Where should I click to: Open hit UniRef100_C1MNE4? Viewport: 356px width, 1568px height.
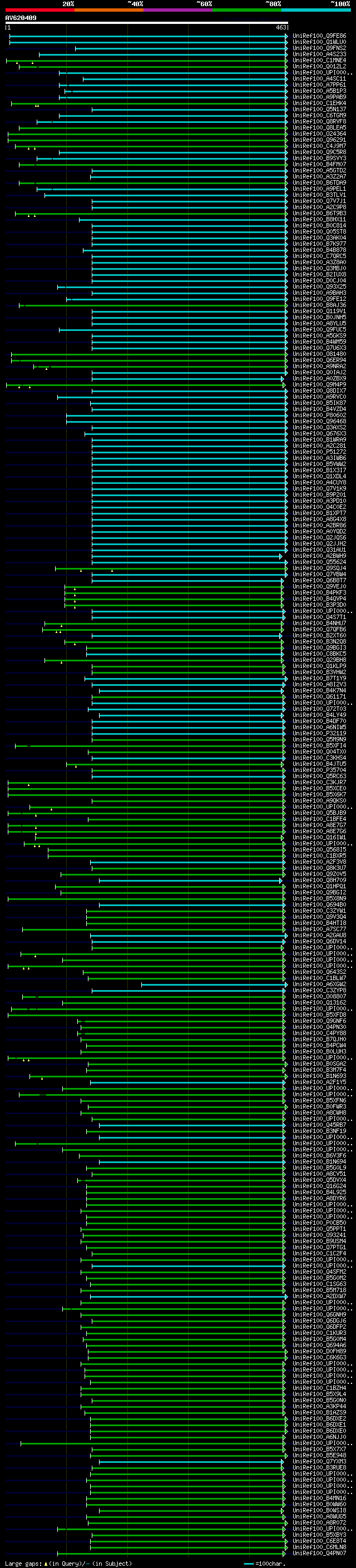tap(319, 60)
